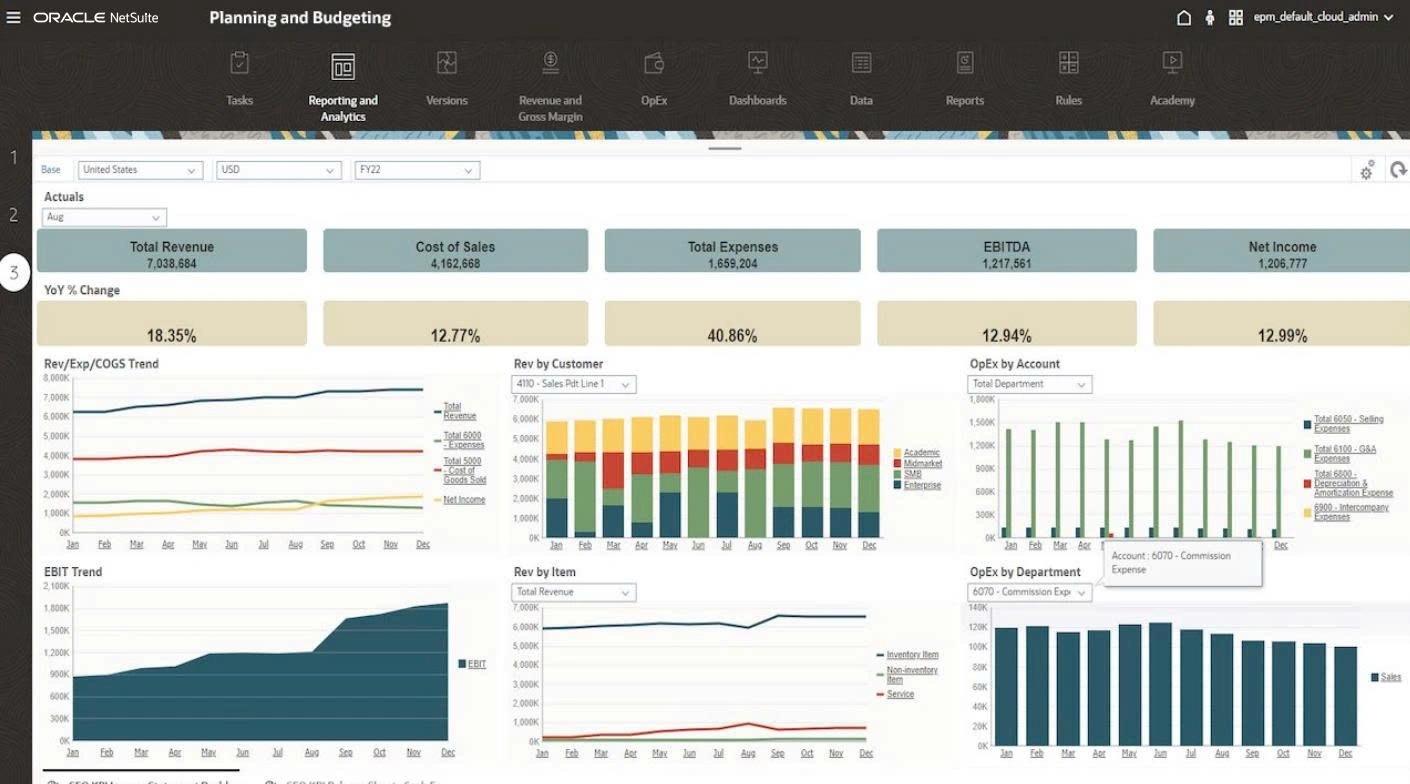This screenshot has height=784, width=1410.
Task: Open the Data module icon
Action: [x=861, y=75]
